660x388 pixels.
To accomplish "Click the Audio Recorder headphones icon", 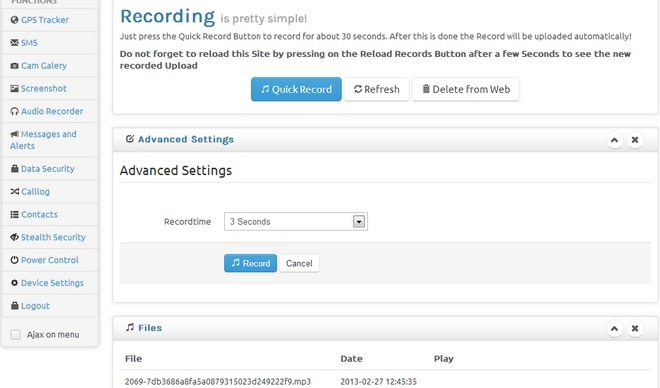I will [x=14, y=111].
